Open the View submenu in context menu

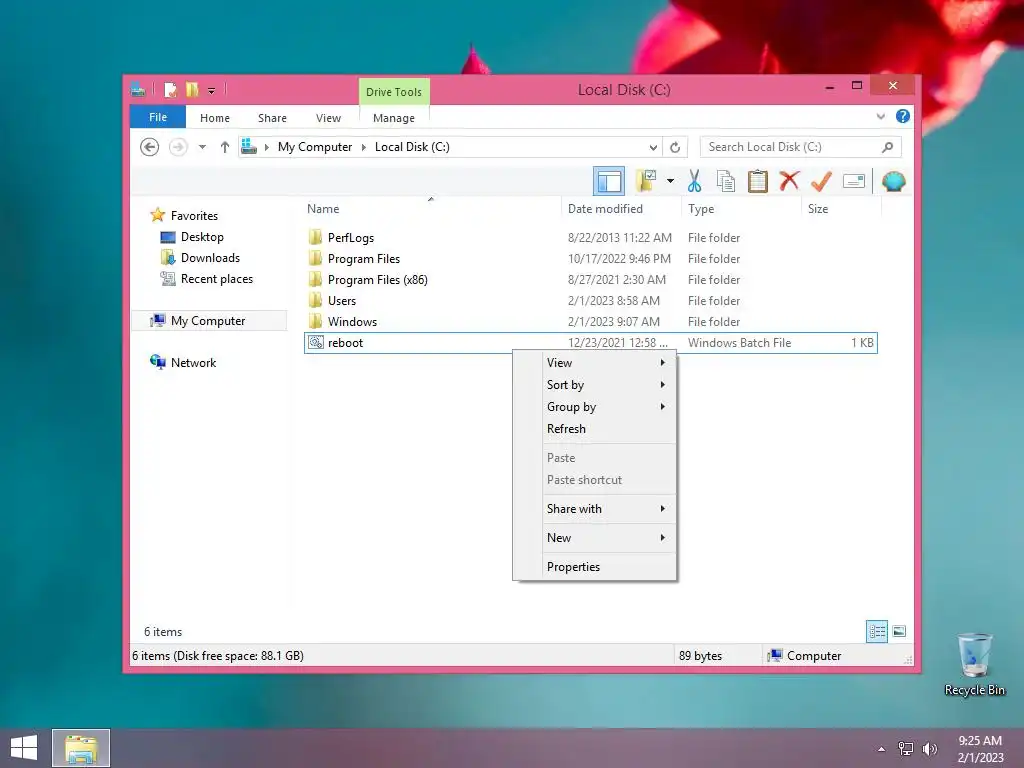(594, 362)
